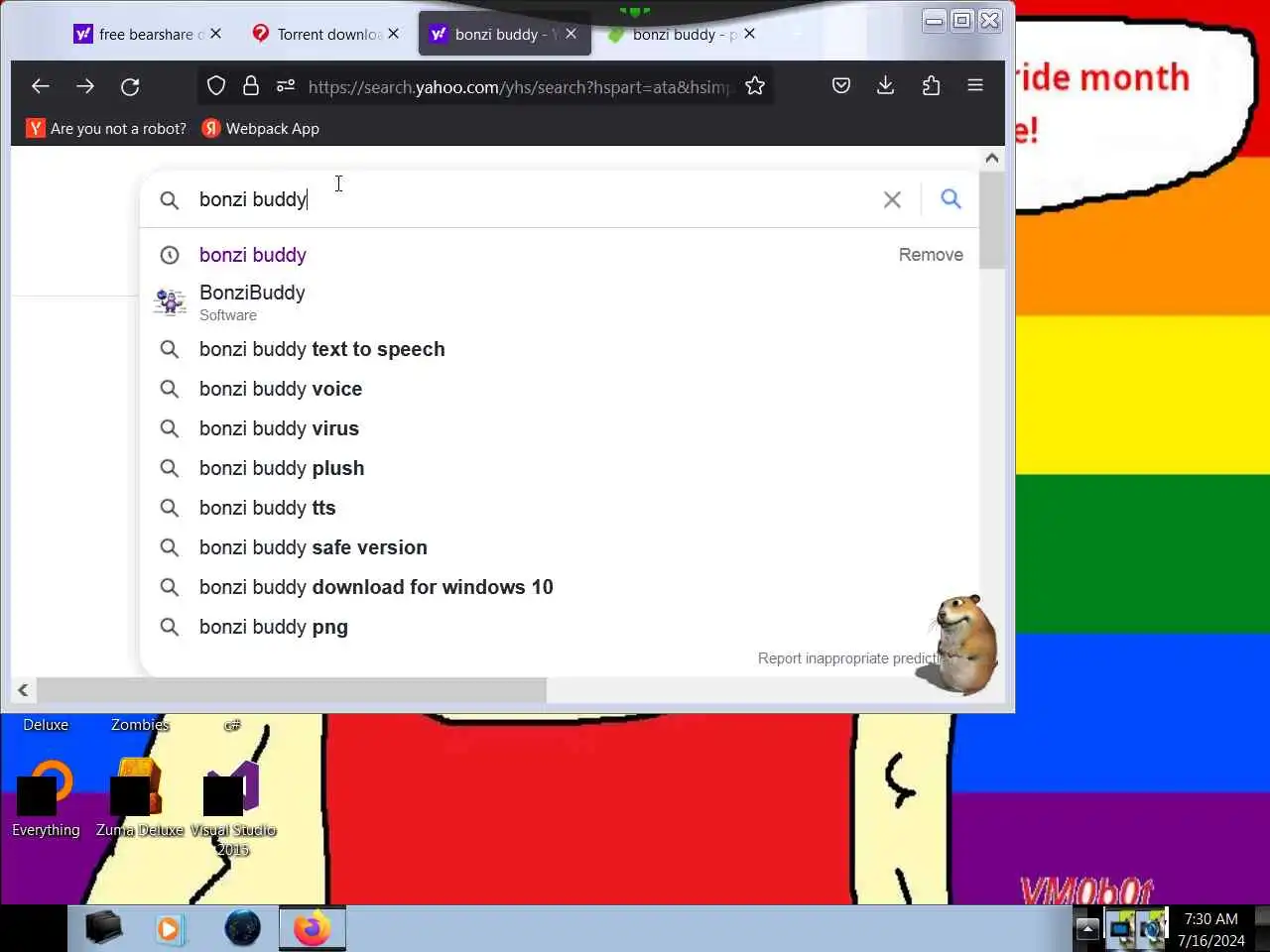Viewport: 1270px width, 952px height.
Task: Choose suggestion bonzi buddy tts
Action: tap(559, 508)
